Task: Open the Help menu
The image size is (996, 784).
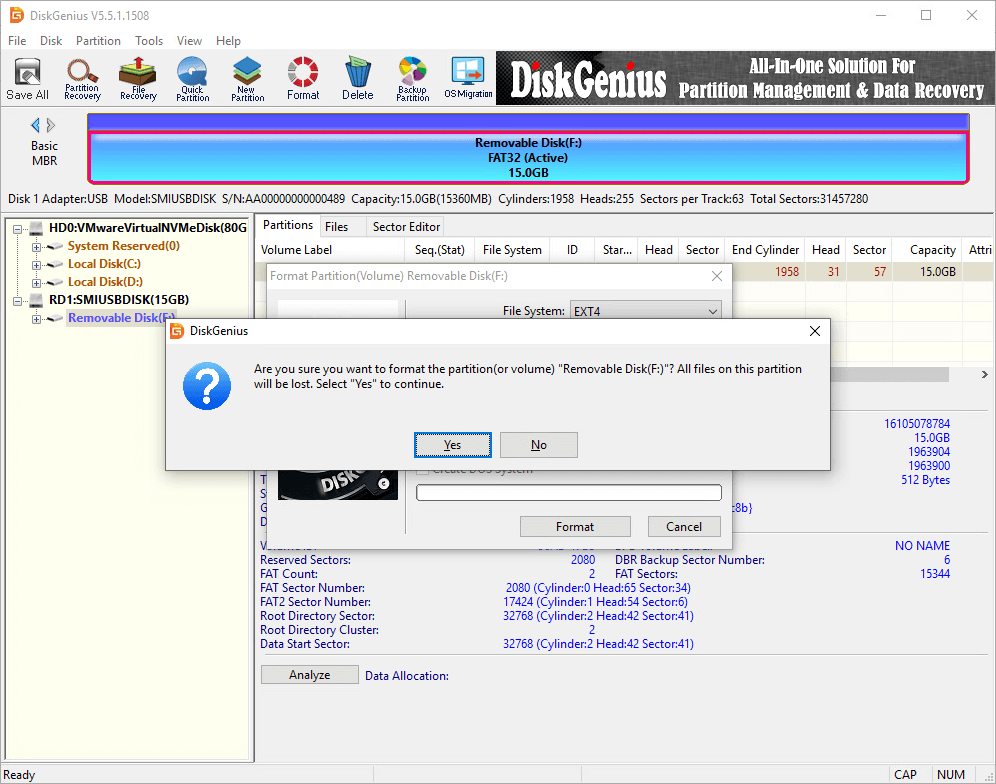Action: (x=228, y=41)
